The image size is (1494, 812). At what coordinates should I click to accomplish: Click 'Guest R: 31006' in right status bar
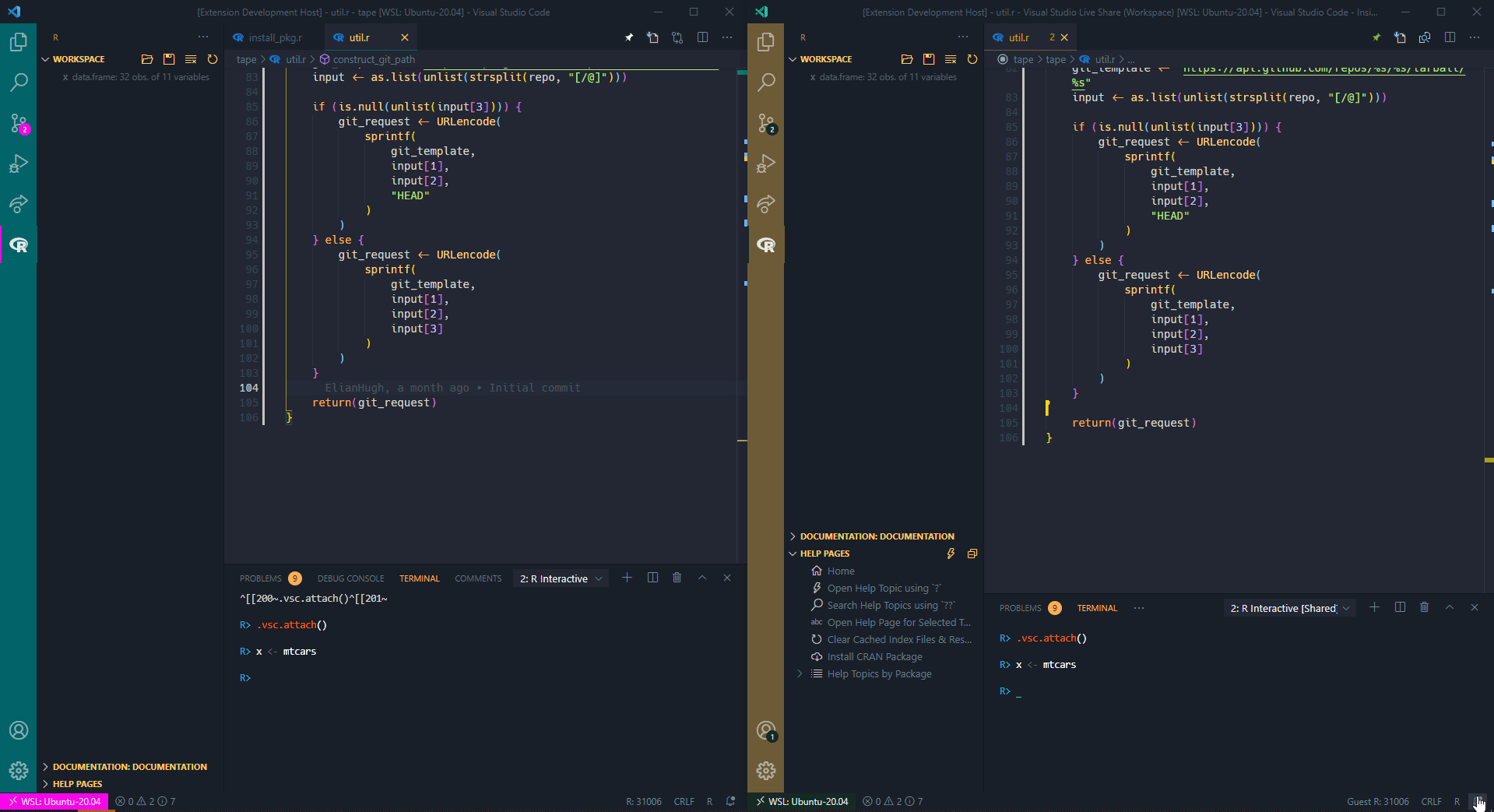point(1377,802)
